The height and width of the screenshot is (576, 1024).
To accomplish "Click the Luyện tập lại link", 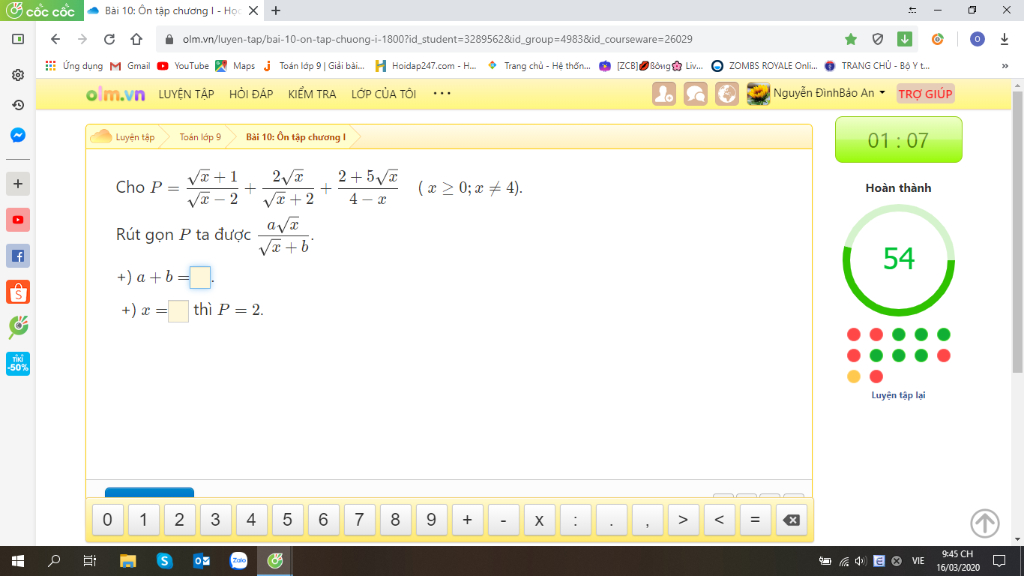I will tap(898, 395).
